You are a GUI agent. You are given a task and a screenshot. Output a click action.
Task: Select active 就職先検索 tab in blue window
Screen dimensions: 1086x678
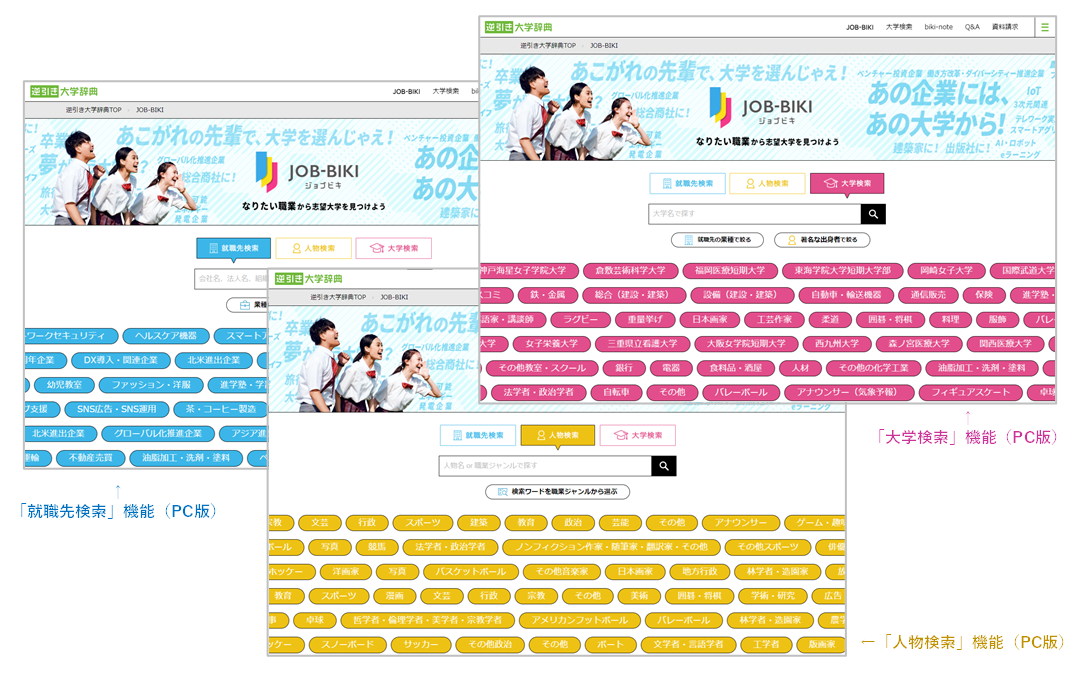233,248
